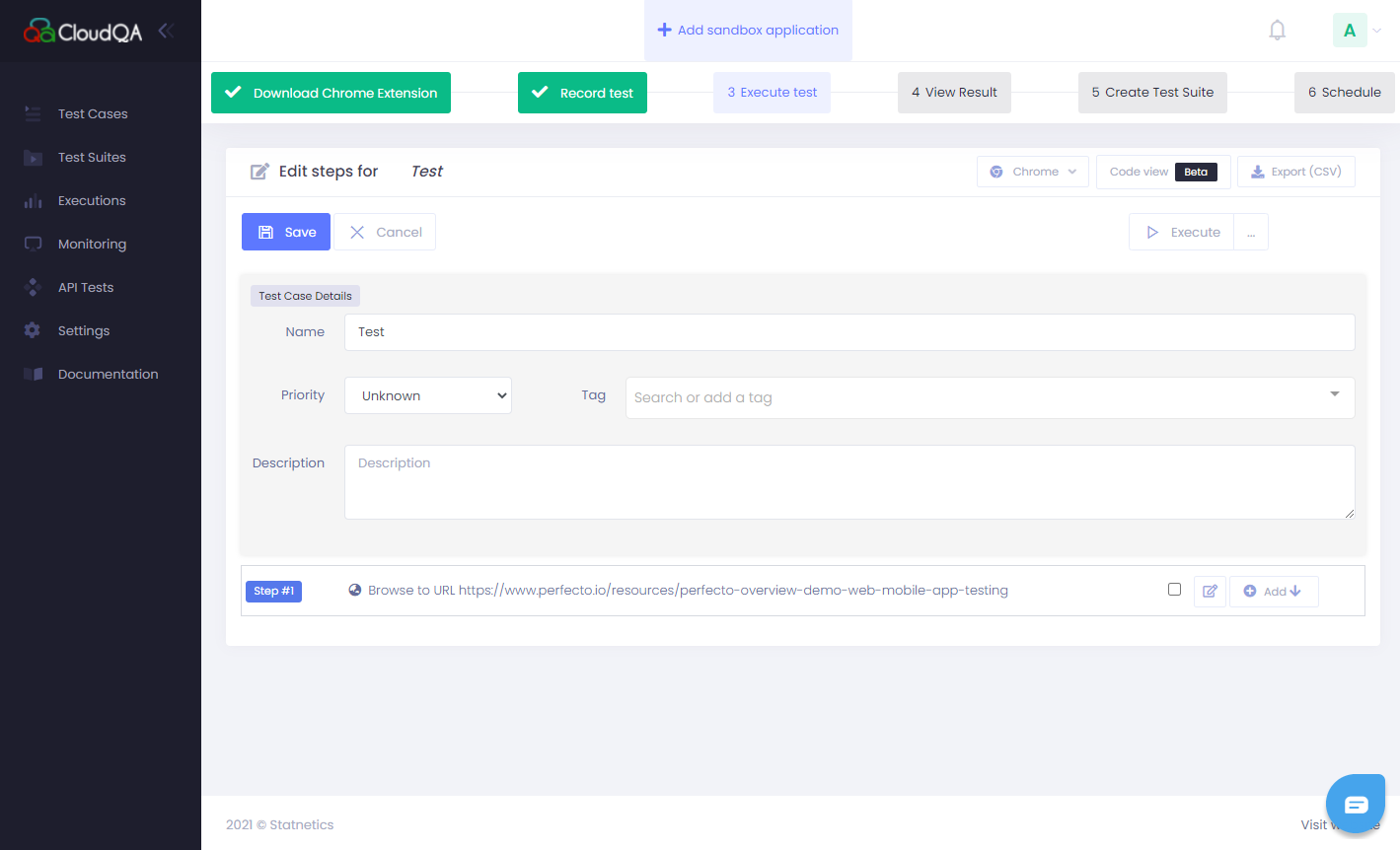Open the Priority dropdown

click(428, 395)
